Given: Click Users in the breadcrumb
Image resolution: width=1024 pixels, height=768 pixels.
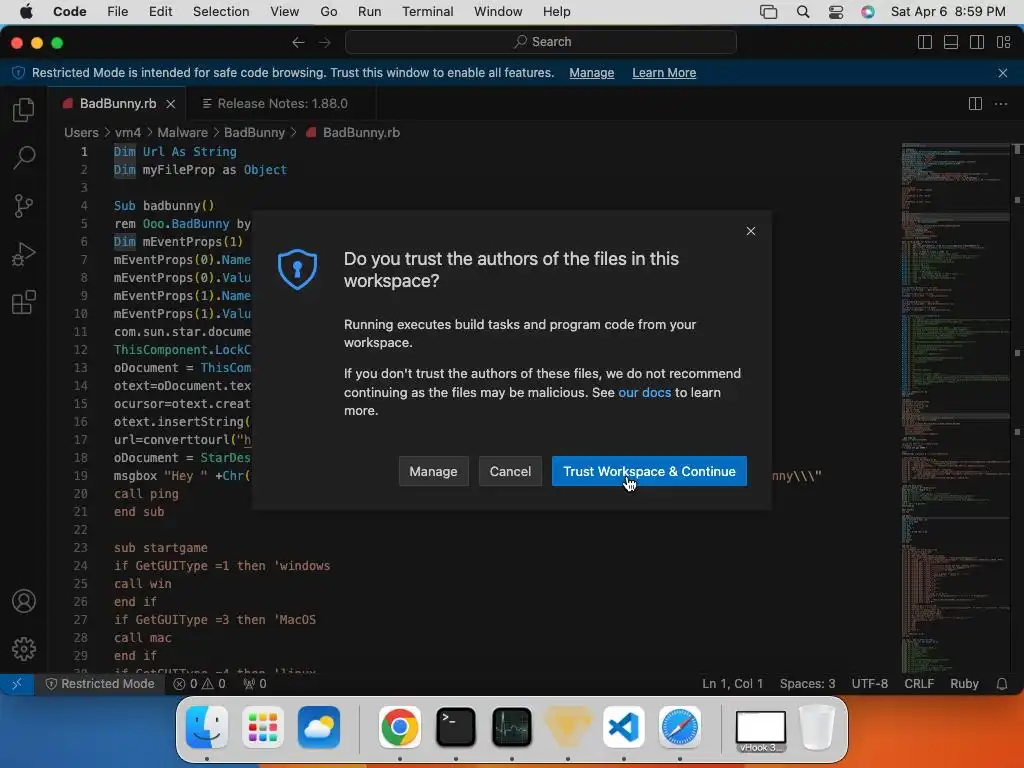Looking at the screenshot, I should (x=81, y=133).
